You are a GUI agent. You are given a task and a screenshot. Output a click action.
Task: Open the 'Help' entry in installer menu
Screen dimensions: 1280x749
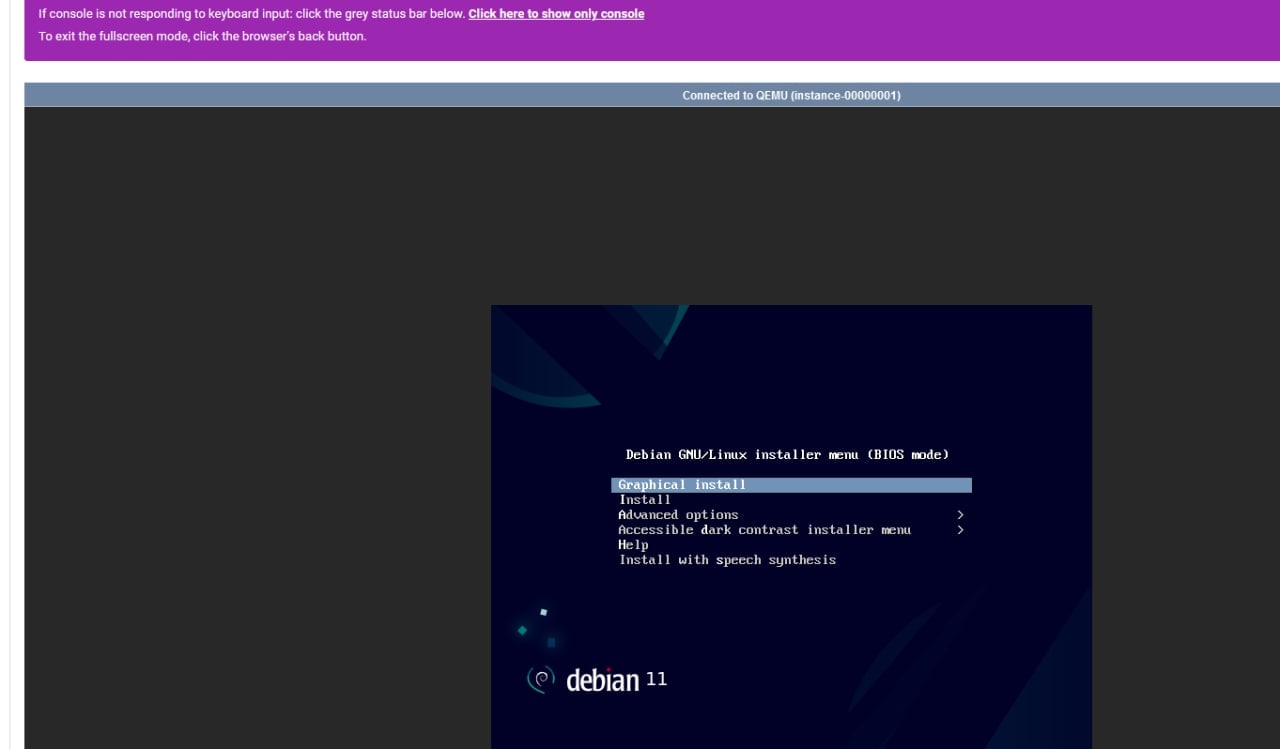pyautogui.click(x=633, y=545)
